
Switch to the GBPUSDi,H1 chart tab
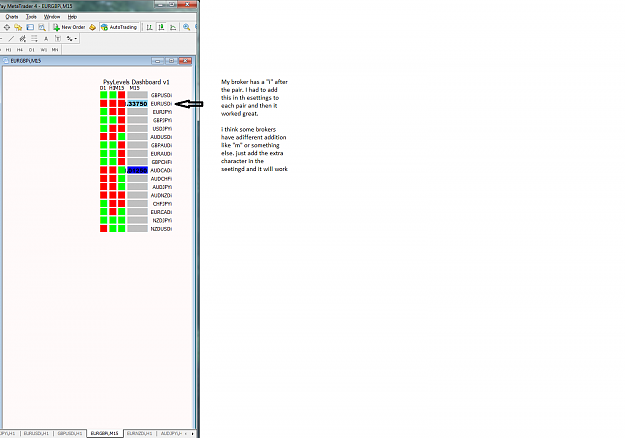(70, 433)
